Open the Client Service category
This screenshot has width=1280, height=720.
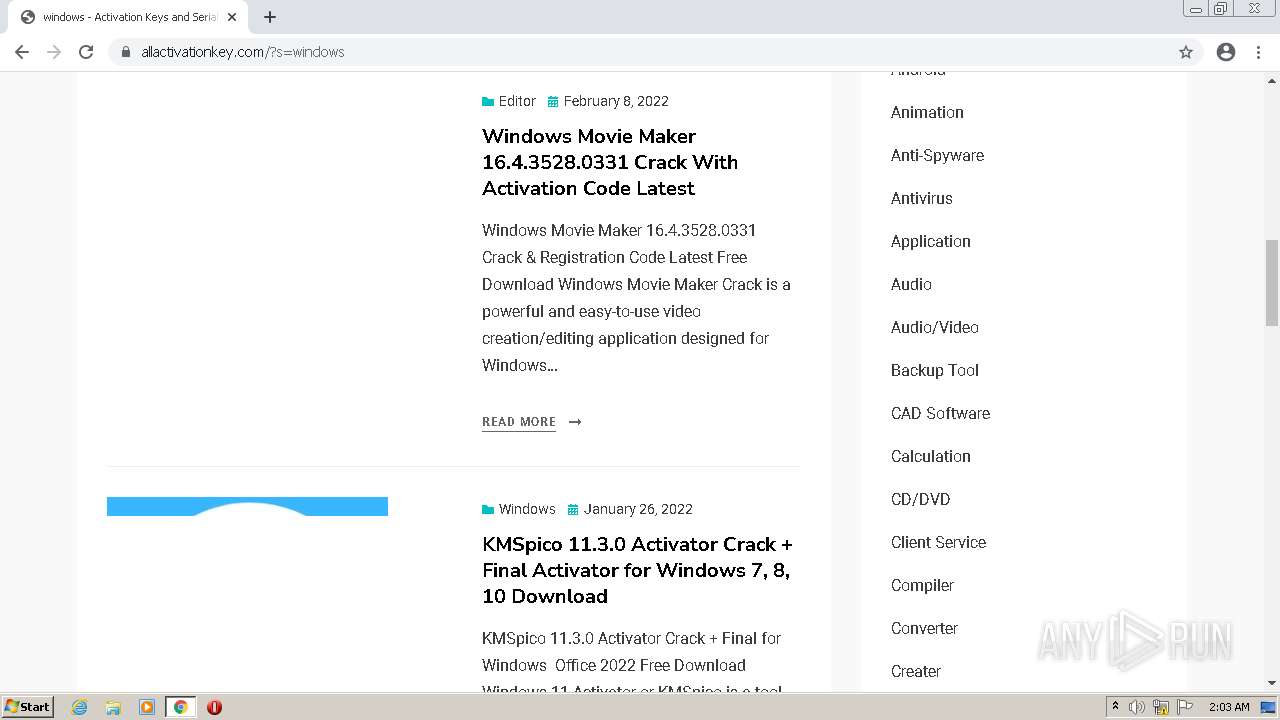coord(938,542)
